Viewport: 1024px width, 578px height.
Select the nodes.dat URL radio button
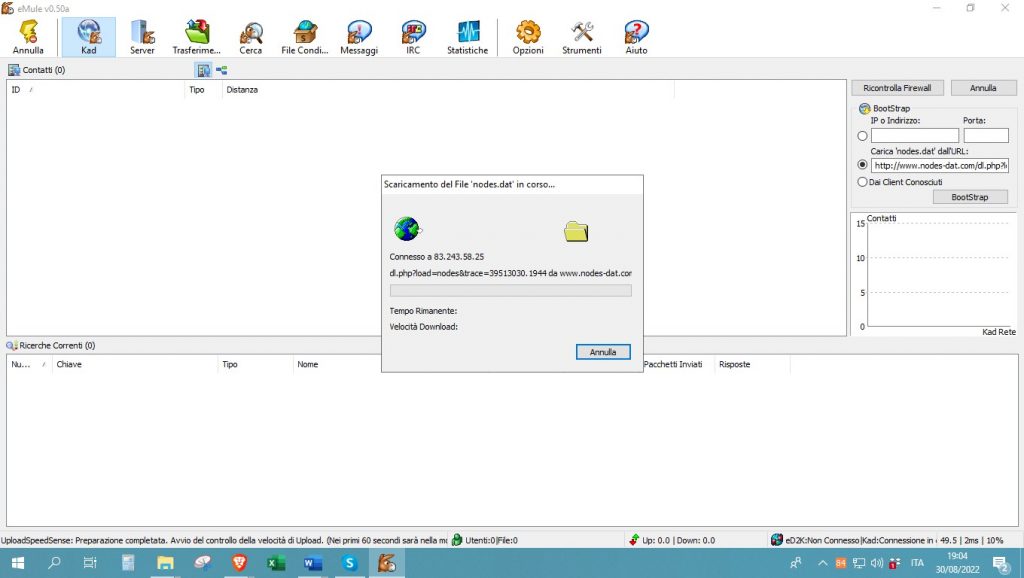[x=863, y=165]
